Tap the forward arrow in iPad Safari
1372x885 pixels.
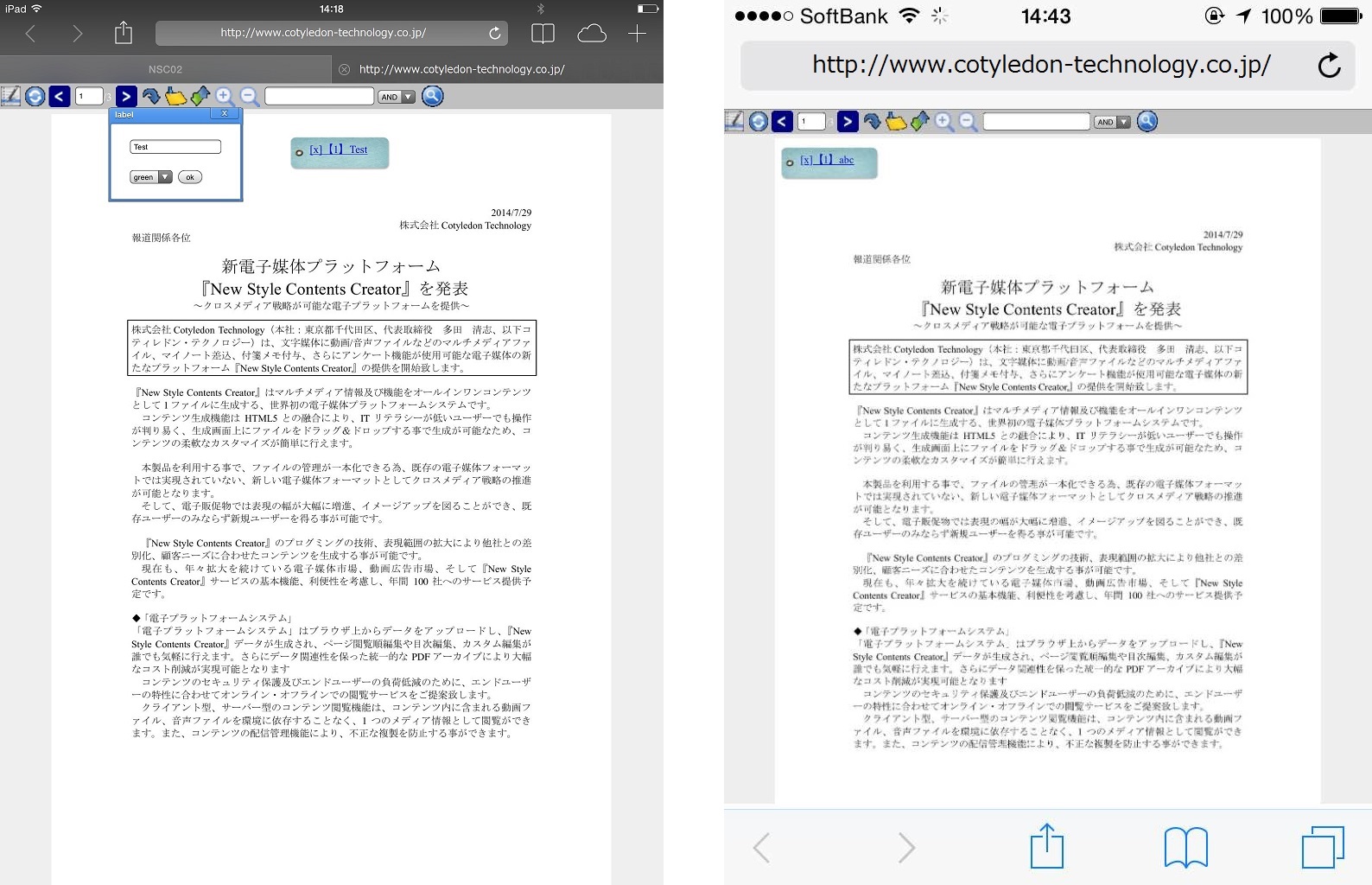[x=78, y=34]
